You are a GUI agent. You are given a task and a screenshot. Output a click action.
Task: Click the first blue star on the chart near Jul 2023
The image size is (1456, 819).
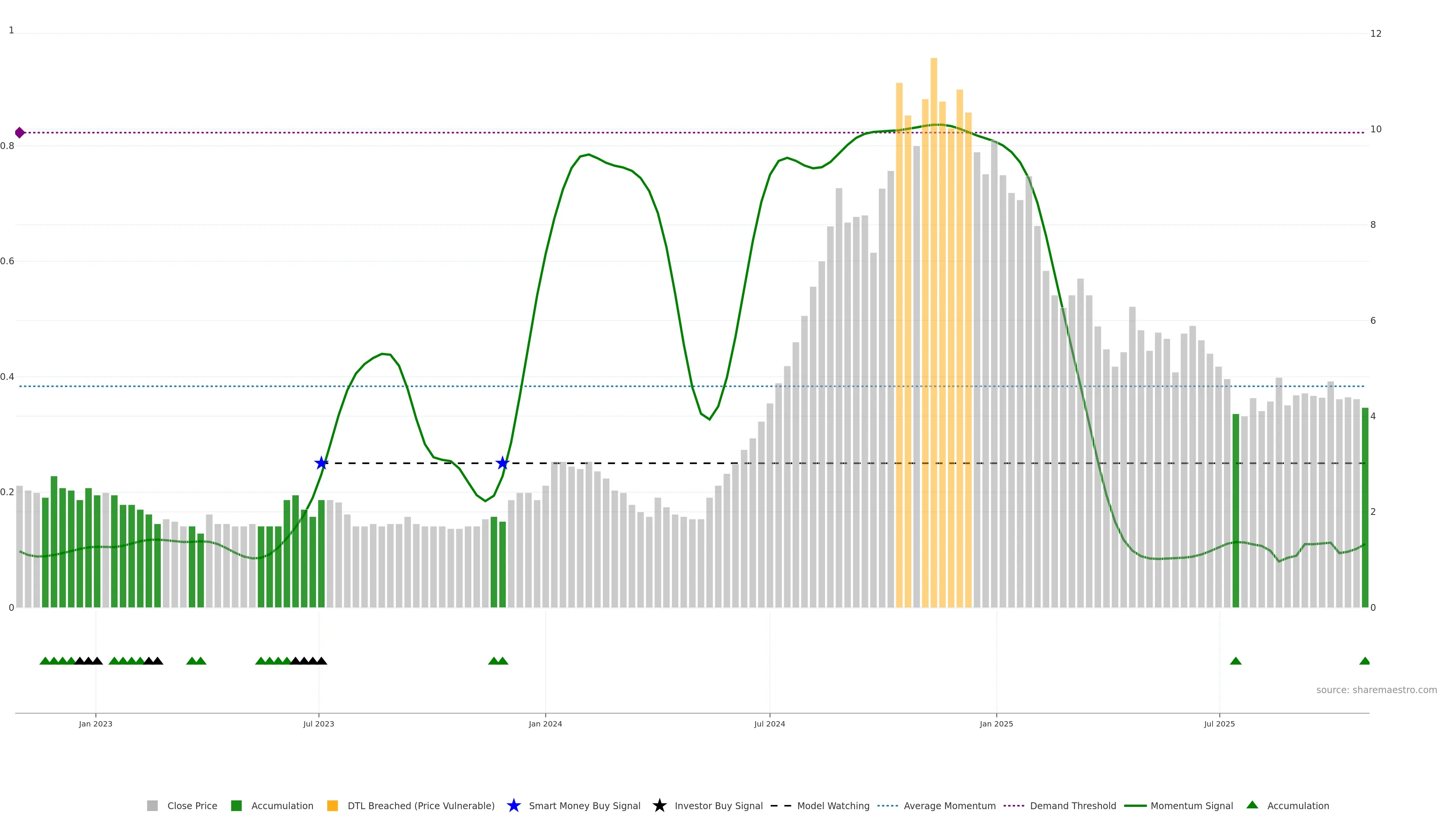coord(321,463)
